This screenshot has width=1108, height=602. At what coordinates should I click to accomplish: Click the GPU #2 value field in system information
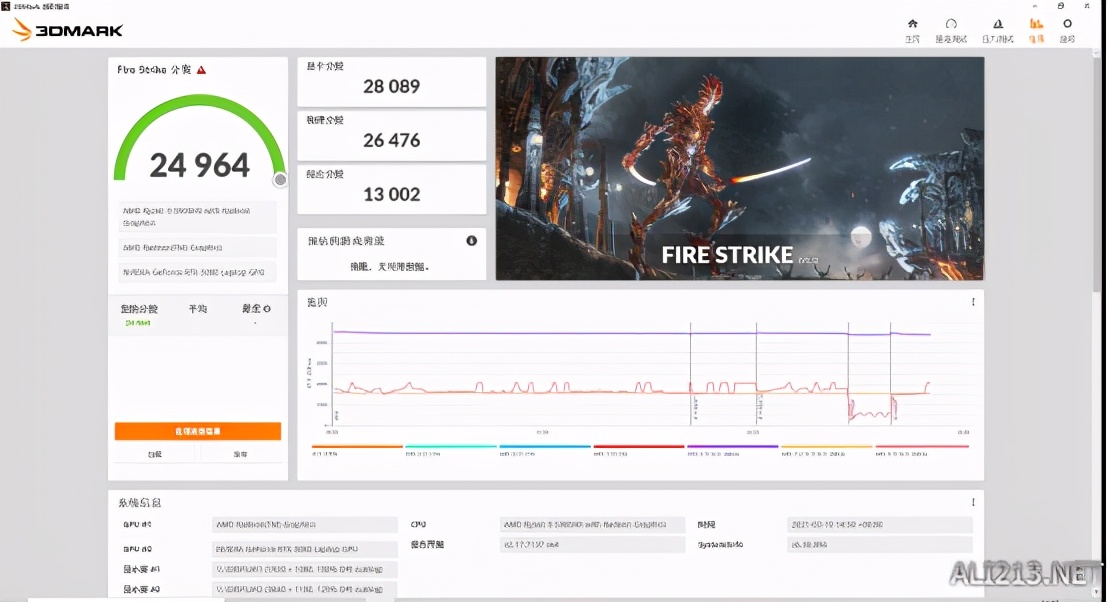point(305,549)
